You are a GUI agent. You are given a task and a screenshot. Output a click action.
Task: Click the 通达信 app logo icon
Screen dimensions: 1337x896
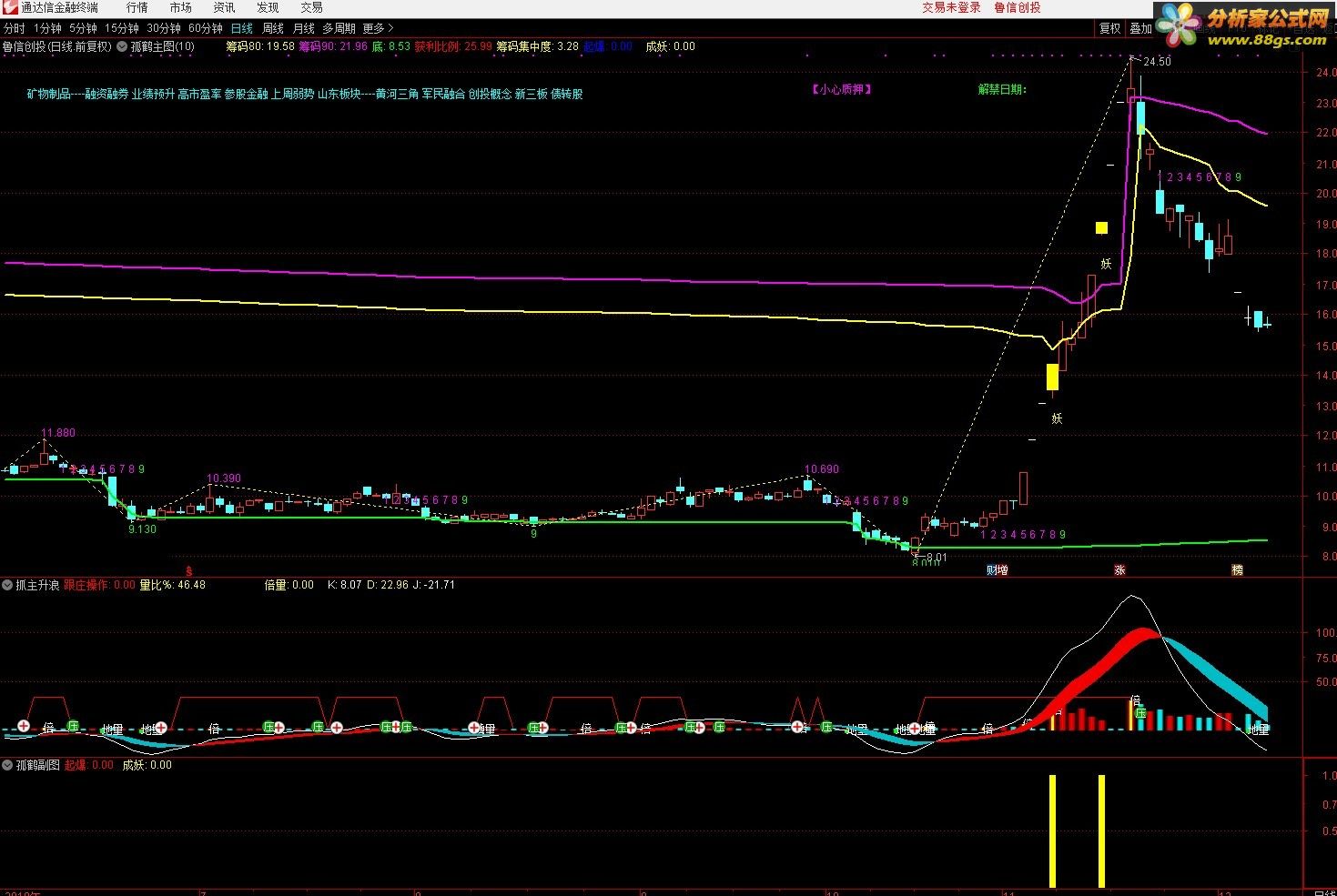tap(9, 8)
